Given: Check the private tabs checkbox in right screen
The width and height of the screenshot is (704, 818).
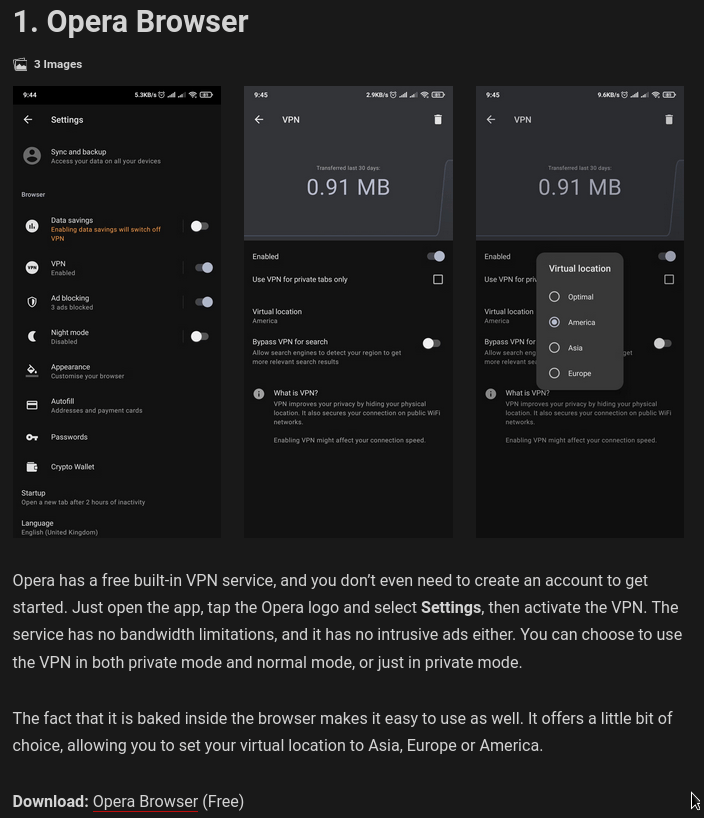Looking at the screenshot, I should (669, 280).
